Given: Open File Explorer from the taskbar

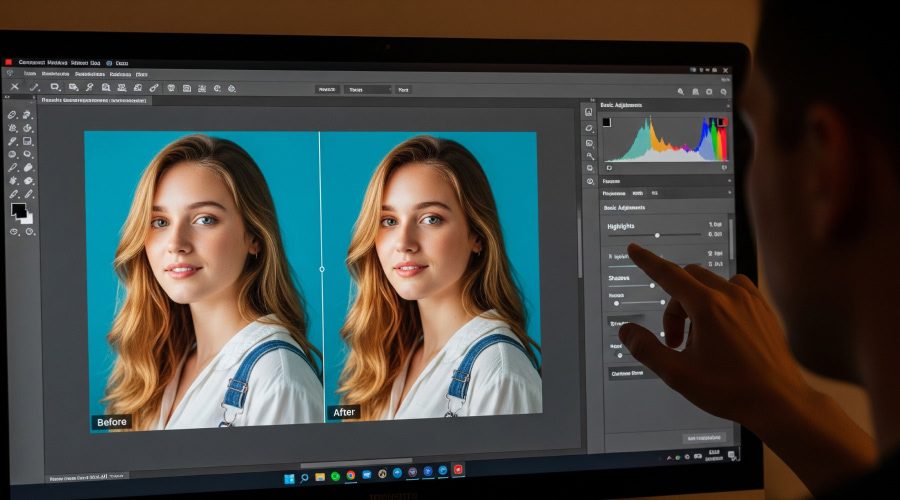Looking at the screenshot, I should 320,477.
